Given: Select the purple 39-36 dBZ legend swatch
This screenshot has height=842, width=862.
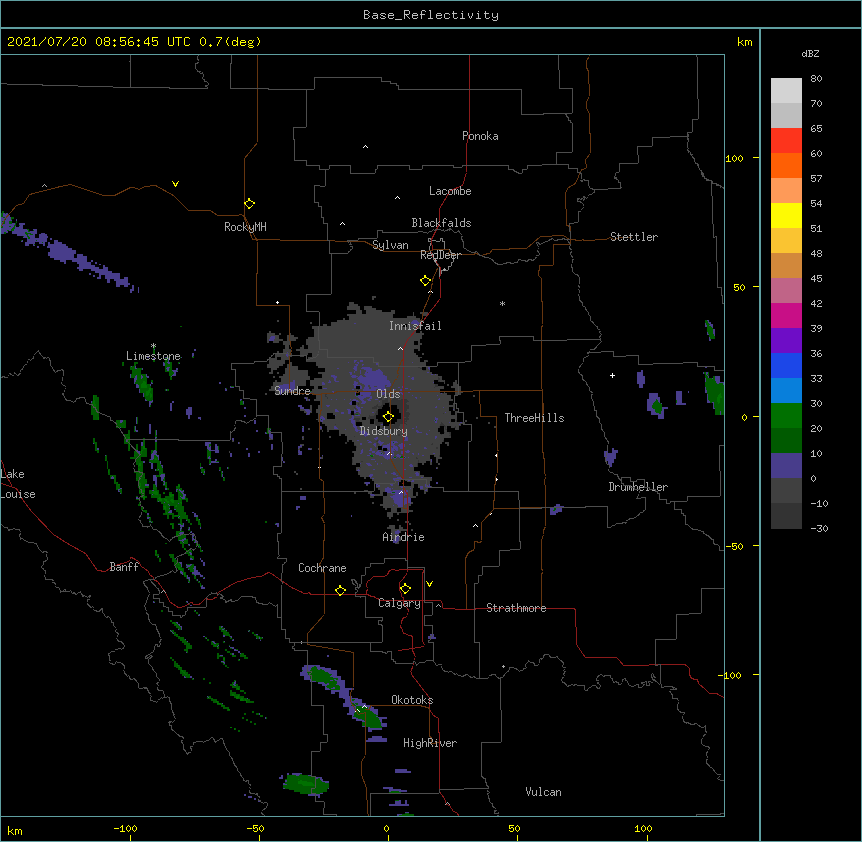Looking at the screenshot, I should [x=786, y=341].
